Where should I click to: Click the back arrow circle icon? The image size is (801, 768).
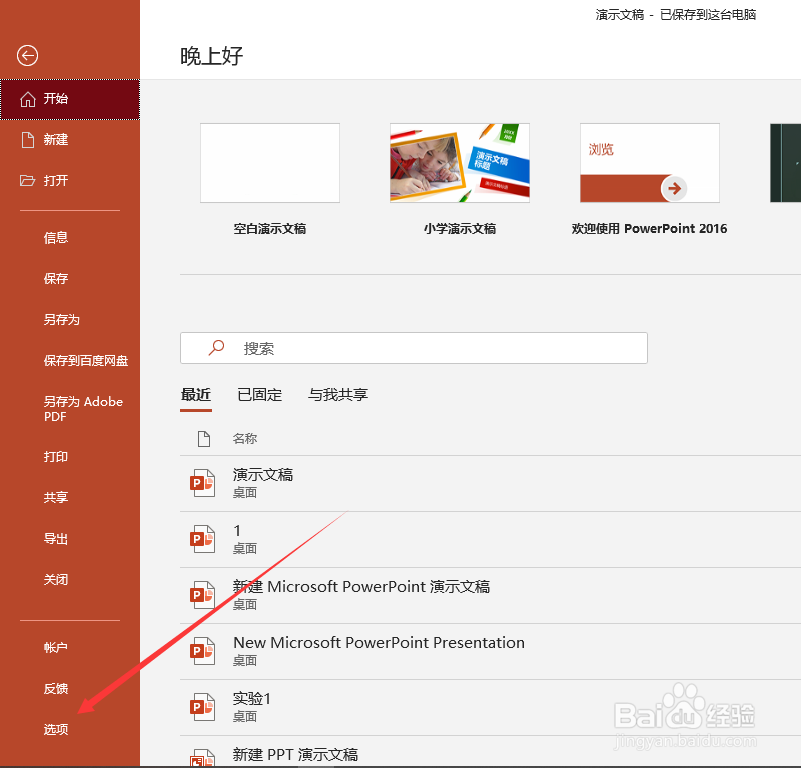point(27,56)
